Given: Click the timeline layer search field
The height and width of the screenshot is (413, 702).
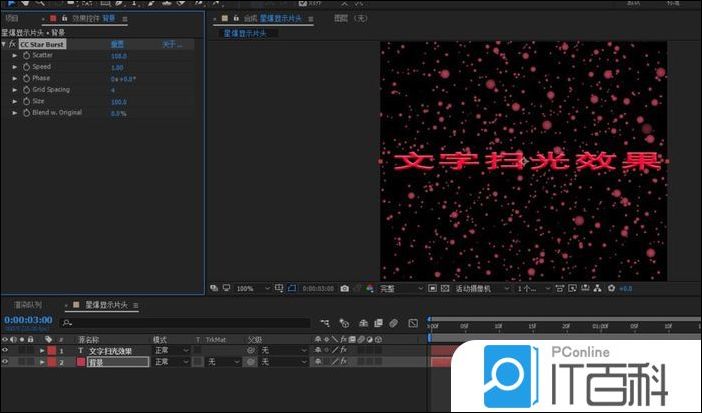Looking at the screenshot, I should pos(150,323).
